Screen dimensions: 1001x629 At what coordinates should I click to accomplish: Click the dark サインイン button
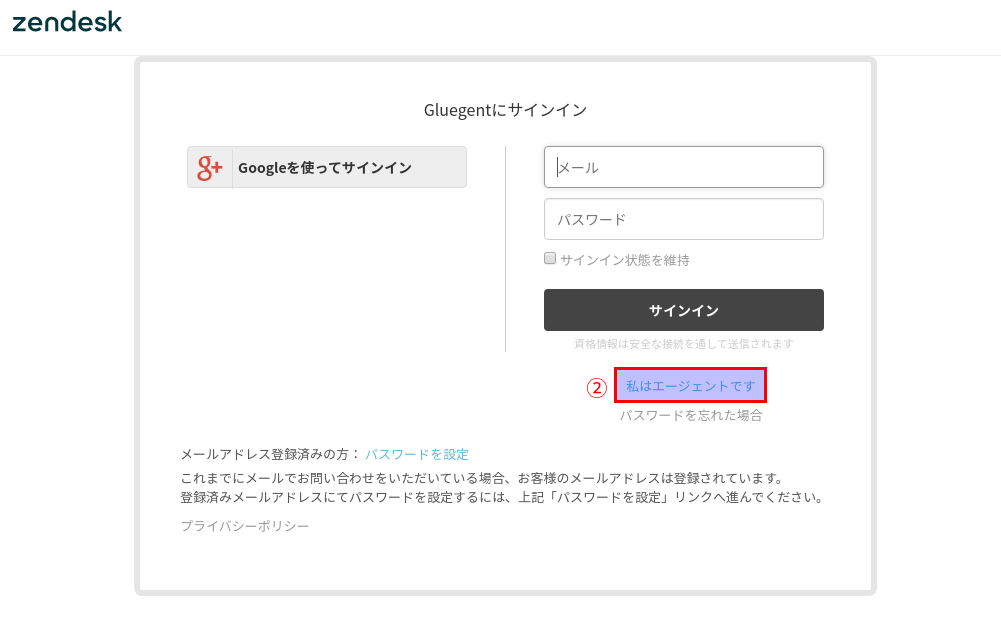[x=684, y=310]
